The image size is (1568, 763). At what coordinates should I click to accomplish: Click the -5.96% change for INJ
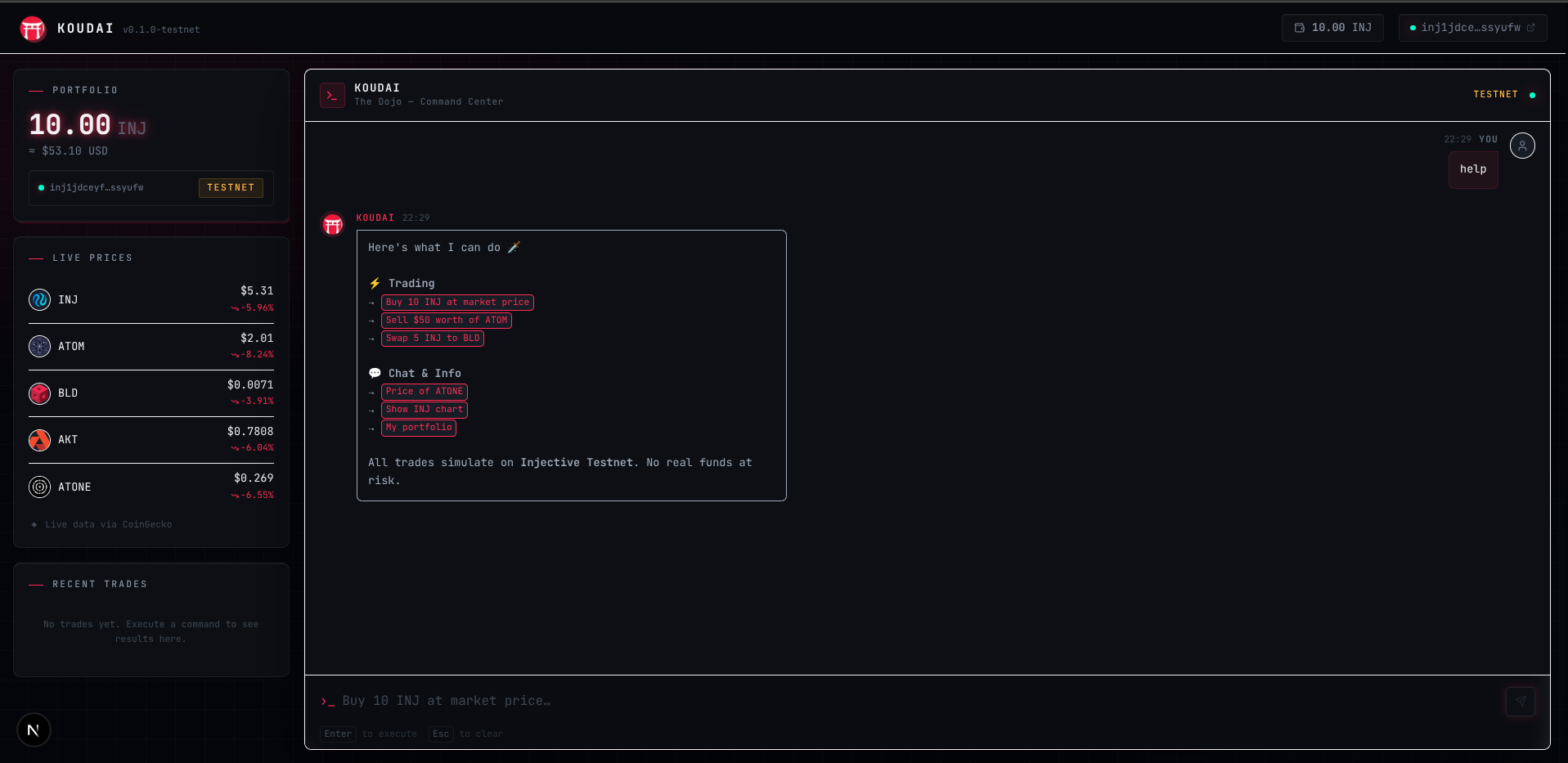click(x=253, y=308)
